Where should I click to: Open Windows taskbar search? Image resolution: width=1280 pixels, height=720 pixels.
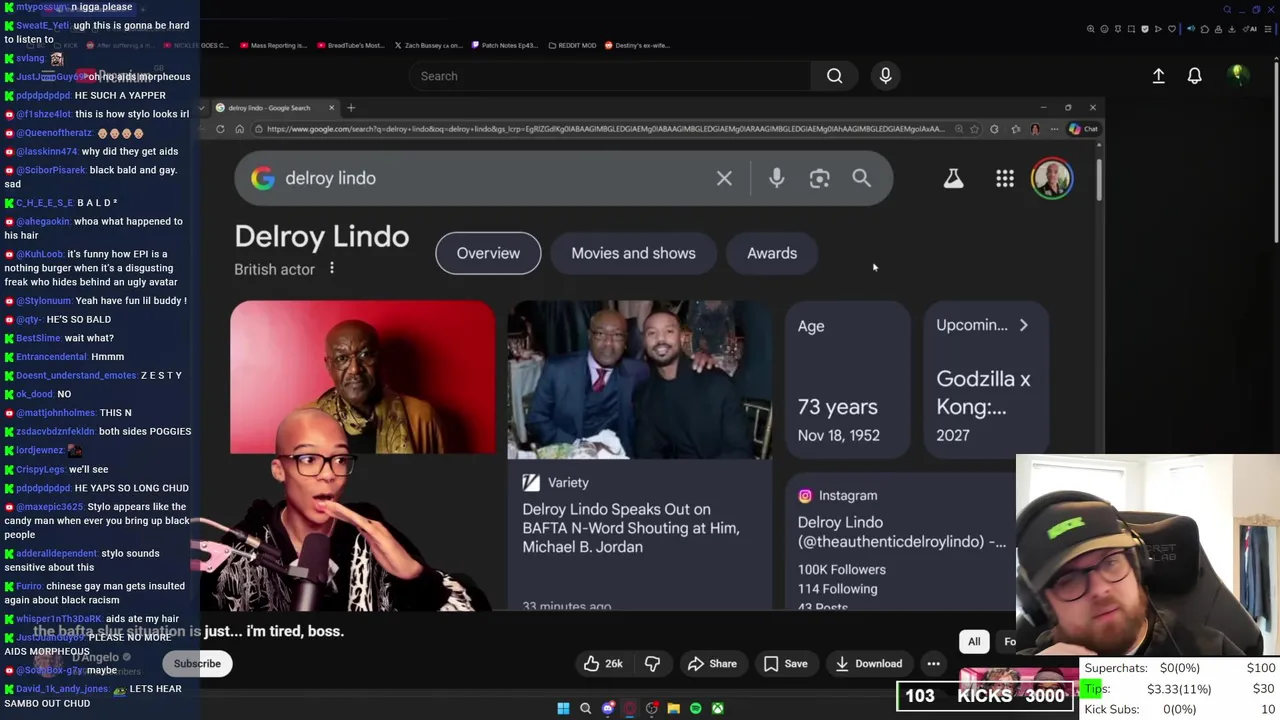[x=585, y=708]
